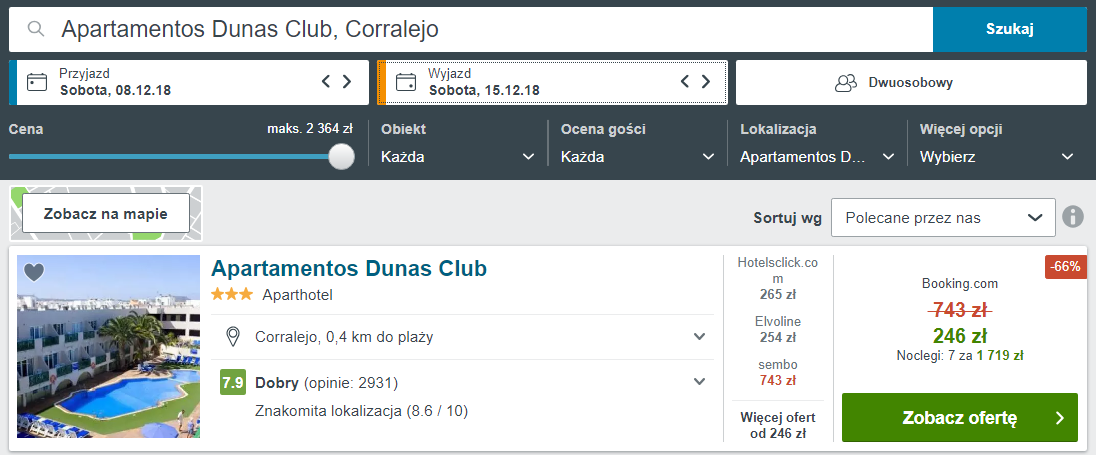Go to next arrival date arrow

click(x=347, y=82)
